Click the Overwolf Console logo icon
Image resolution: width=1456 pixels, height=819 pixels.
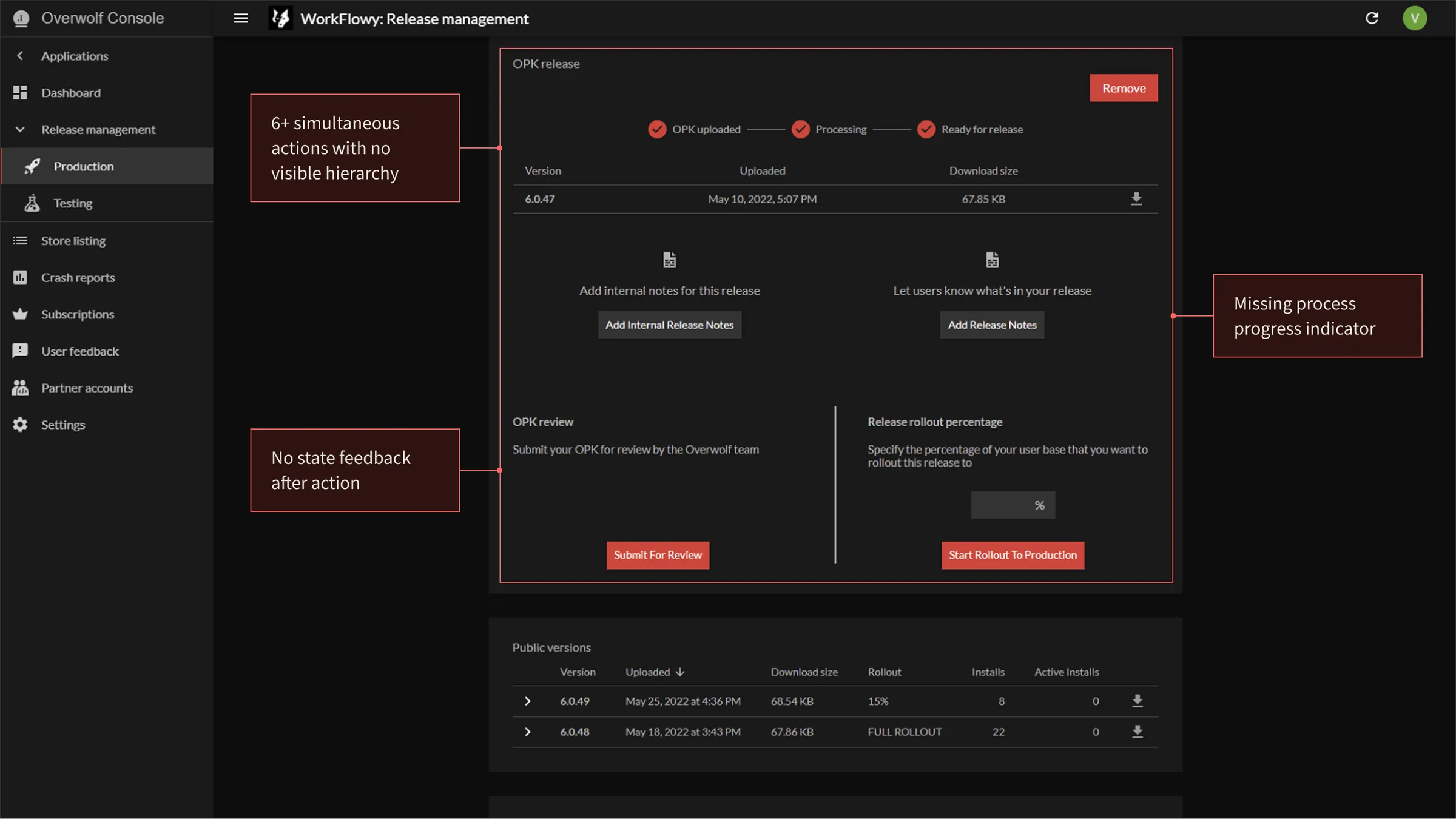pos(21,18)
